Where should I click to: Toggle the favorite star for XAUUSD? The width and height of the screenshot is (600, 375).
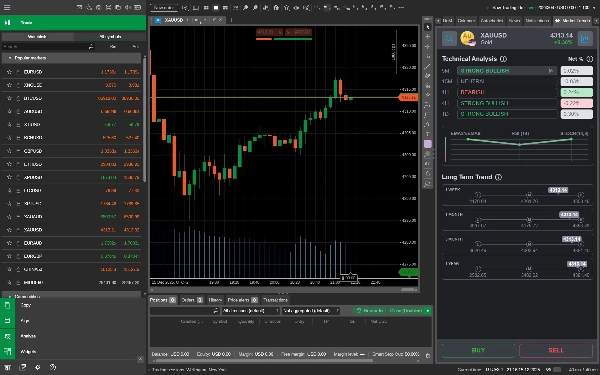pyautogui.click(x=9, y=230)
